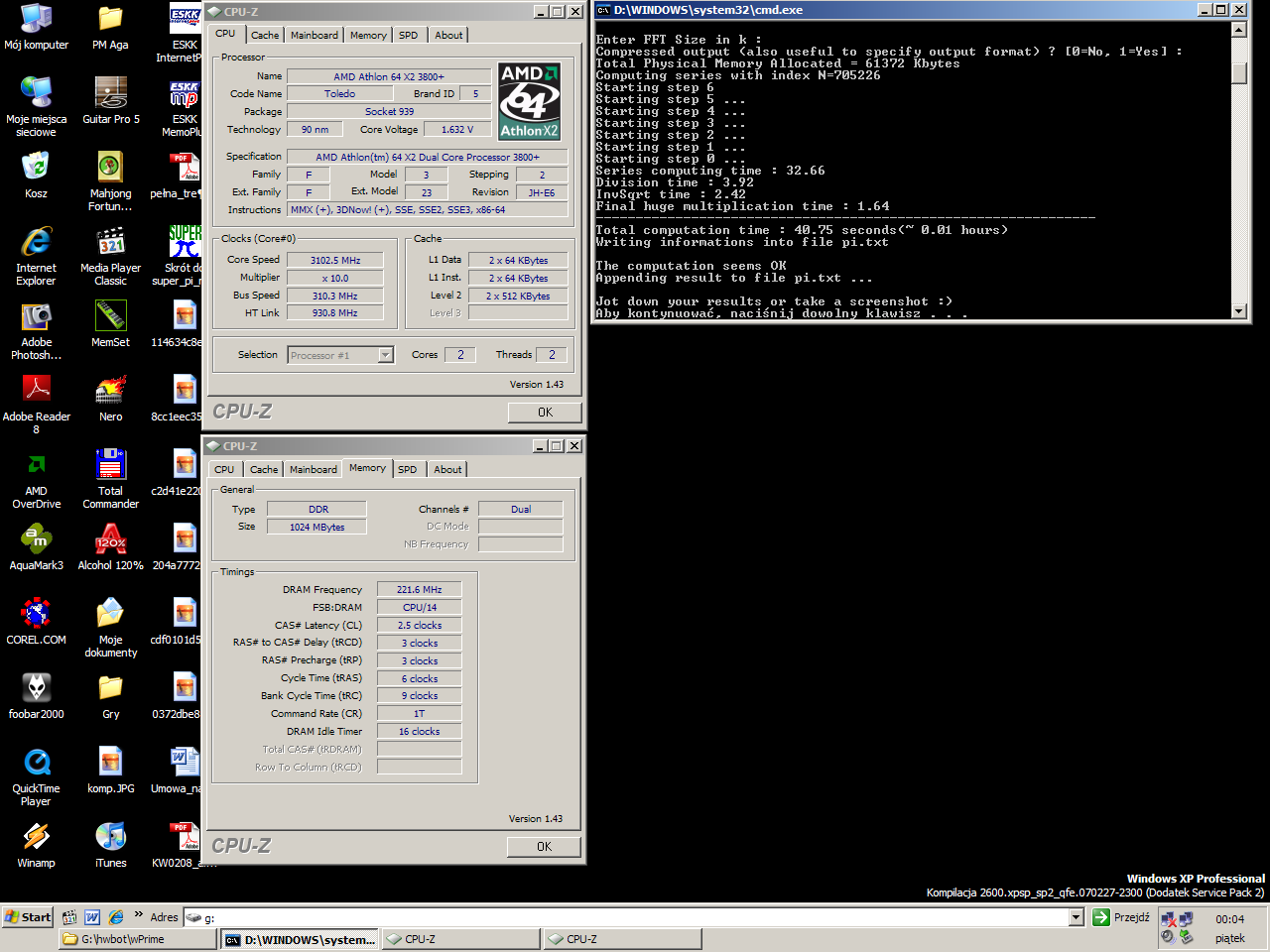This screenshot has width=1270, height=952.
Task: Open Internet Explorer quick launch icon
Action: coord(116,917)
